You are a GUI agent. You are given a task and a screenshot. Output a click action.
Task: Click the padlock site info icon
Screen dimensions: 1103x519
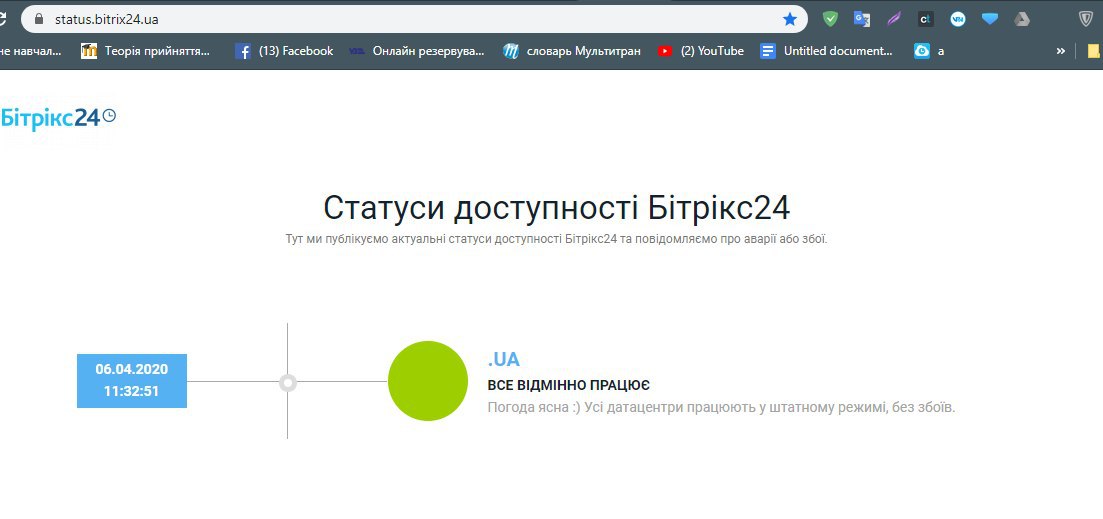click(39, 19)
